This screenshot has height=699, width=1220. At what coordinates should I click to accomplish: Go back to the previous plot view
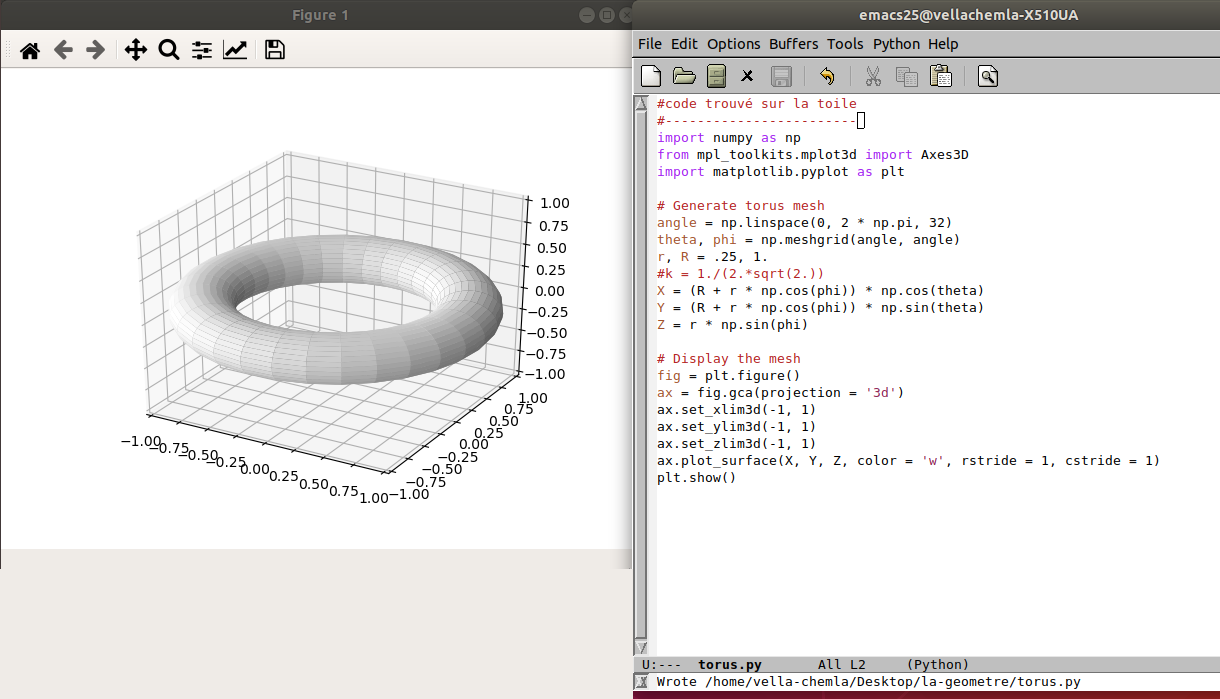(63, 50)
